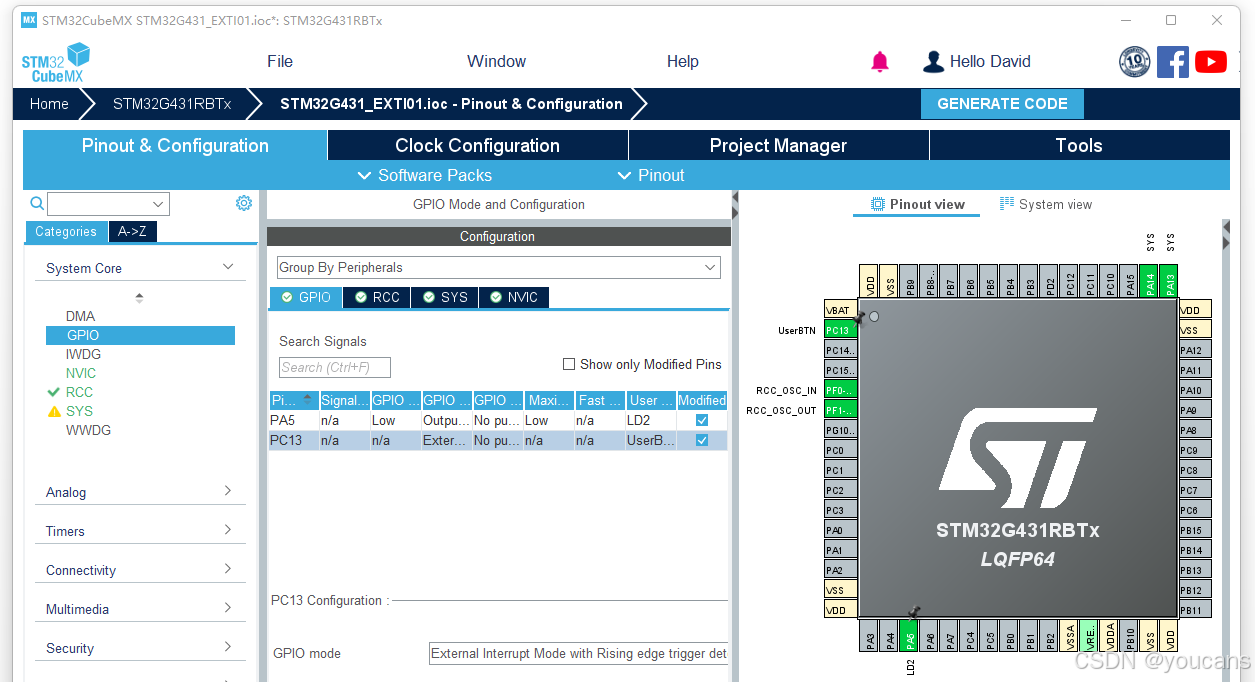
Task: Select the PF1 RCC_OSC_OUT pin
Action: pos(840,410)
